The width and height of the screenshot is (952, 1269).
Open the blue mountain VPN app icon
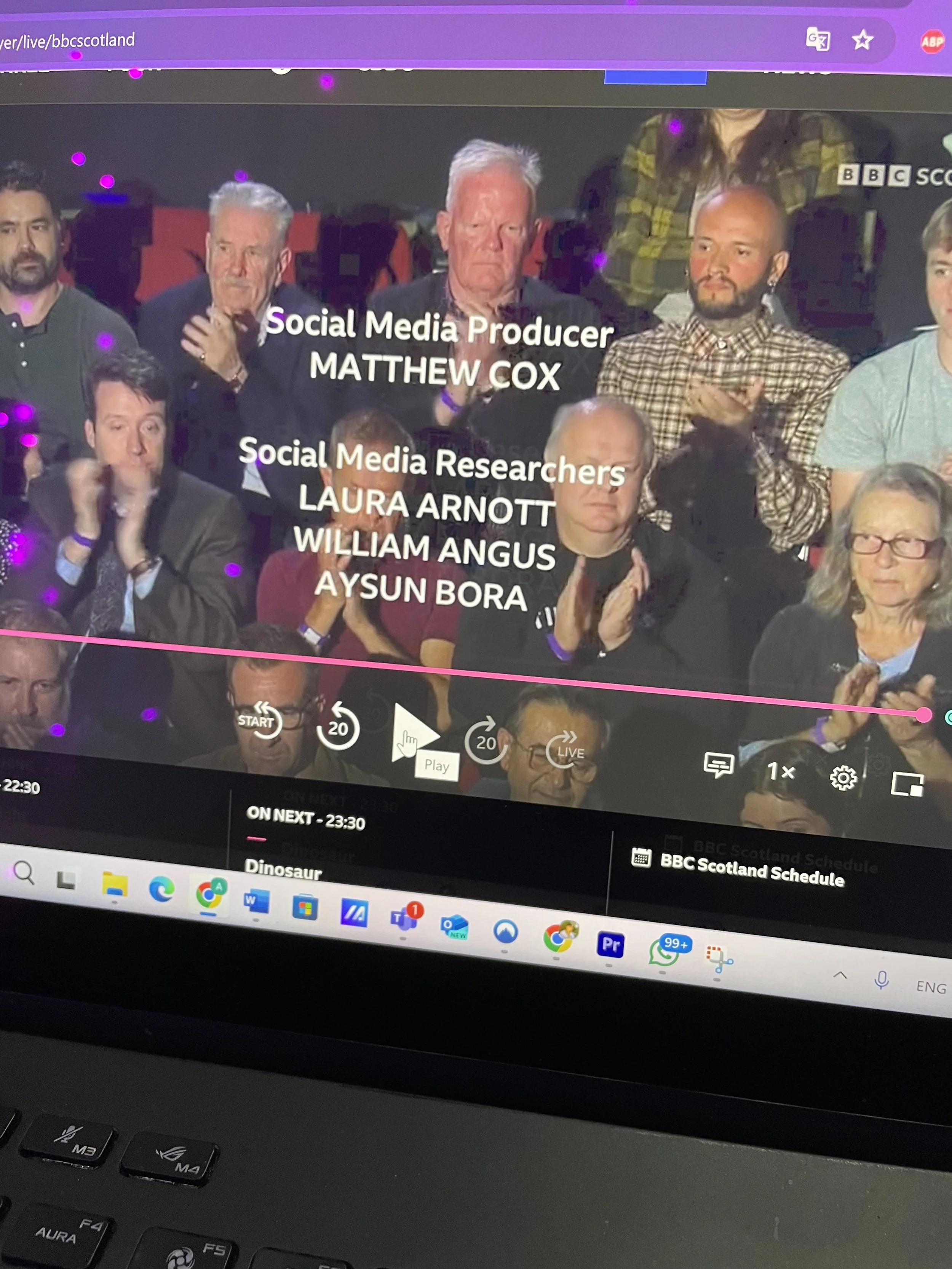click(505, 932)
